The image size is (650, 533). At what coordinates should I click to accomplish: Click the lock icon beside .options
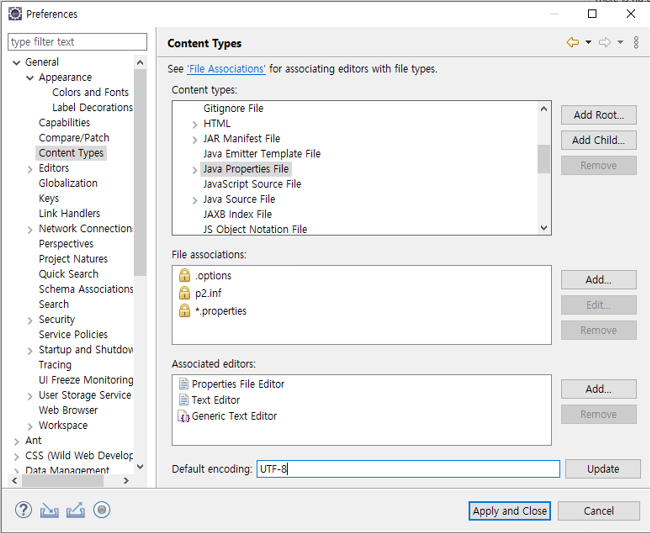tap(184, 275)
